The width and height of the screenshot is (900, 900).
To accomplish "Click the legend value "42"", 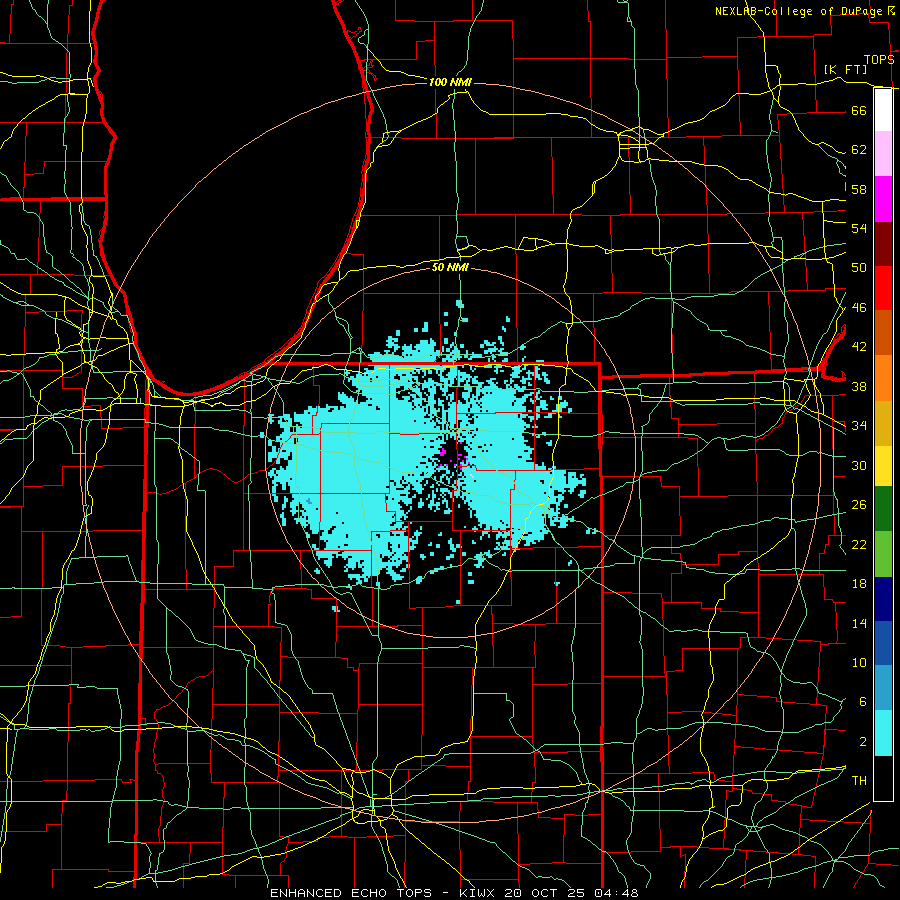I will pos(859,347).
